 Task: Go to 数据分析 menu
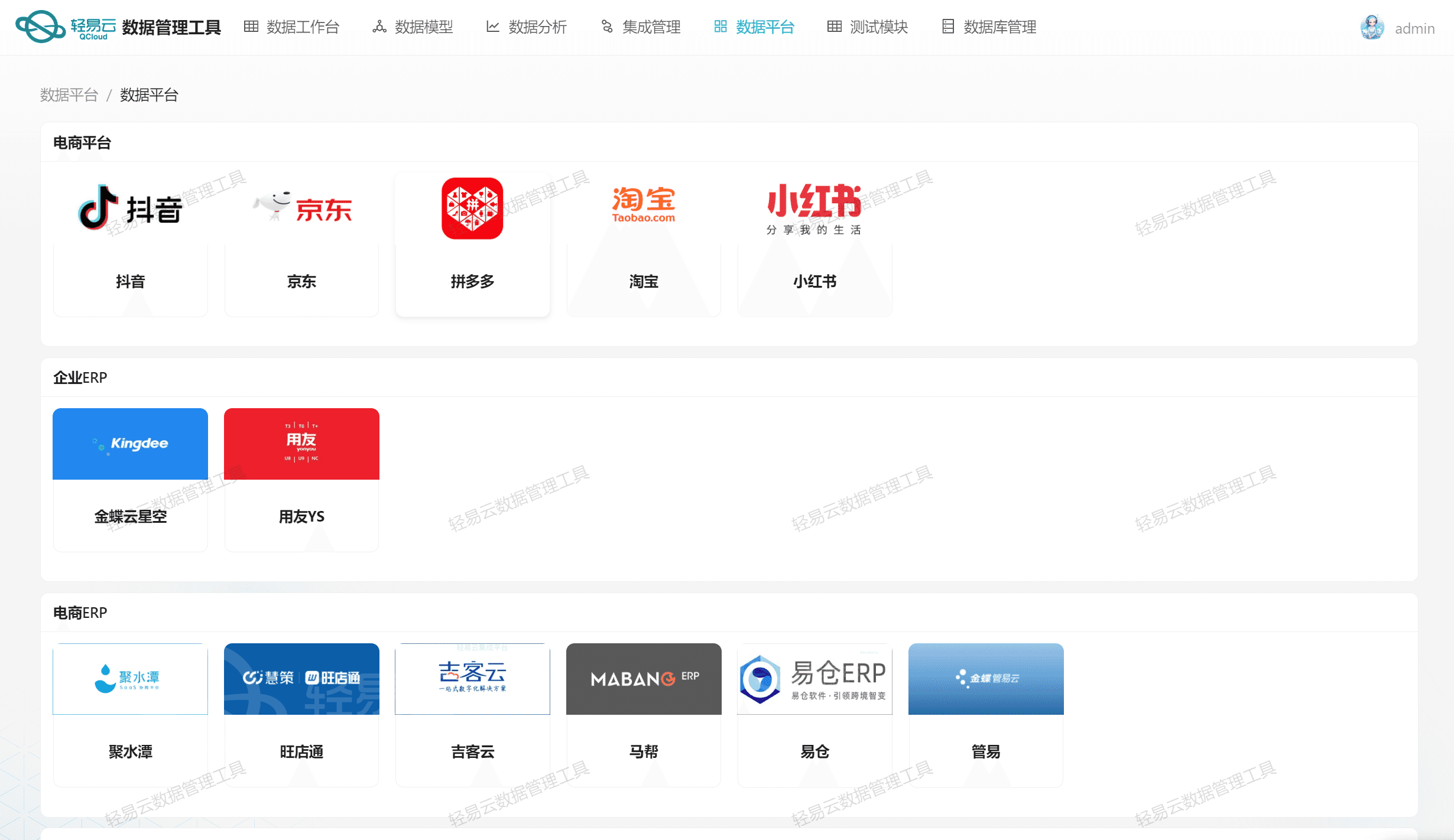527,27
